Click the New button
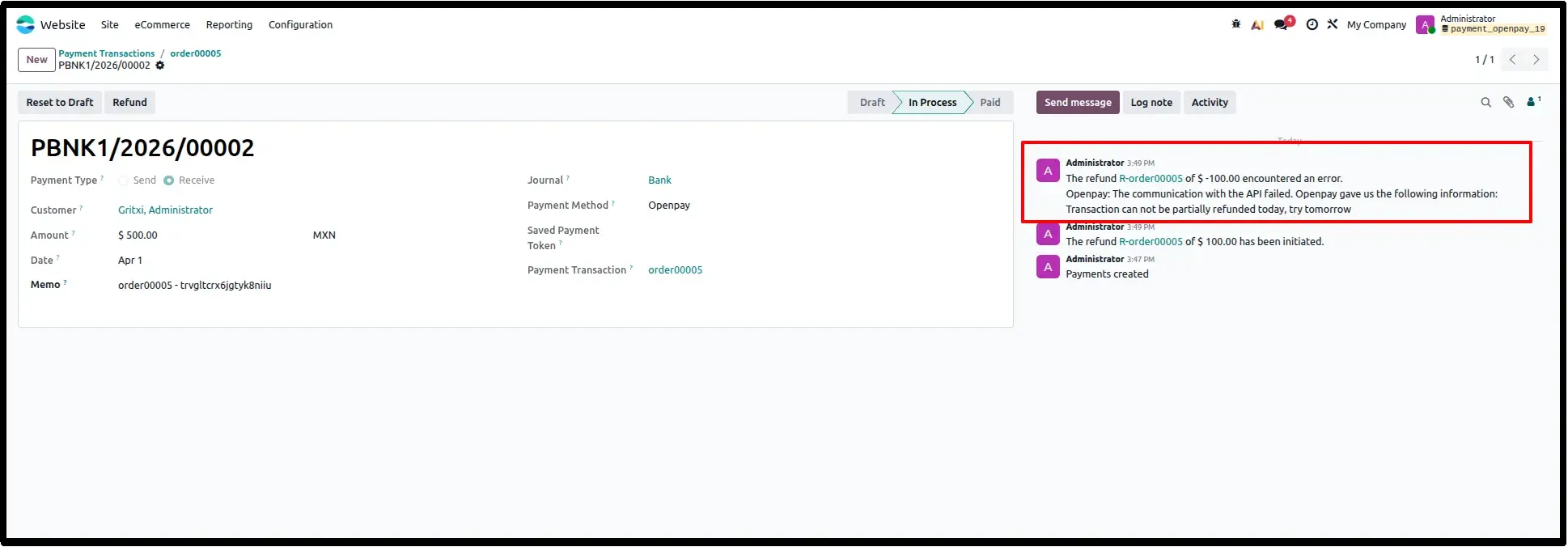This screenshot has width=1568, height=547. tap(37, 60)
